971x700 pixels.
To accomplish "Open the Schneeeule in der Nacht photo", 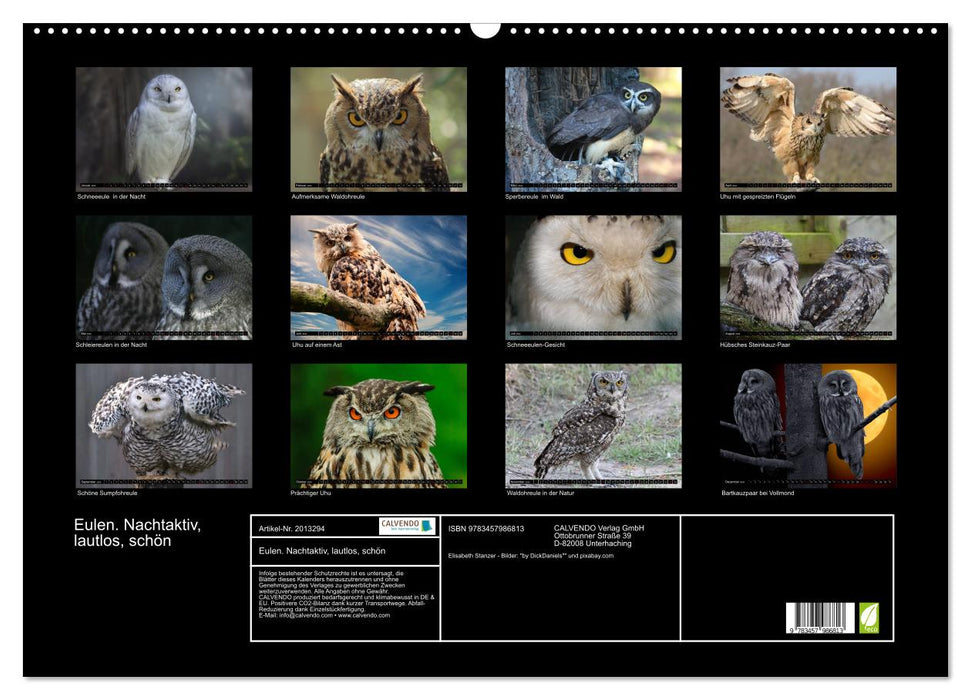I will [x=164, y=129].
